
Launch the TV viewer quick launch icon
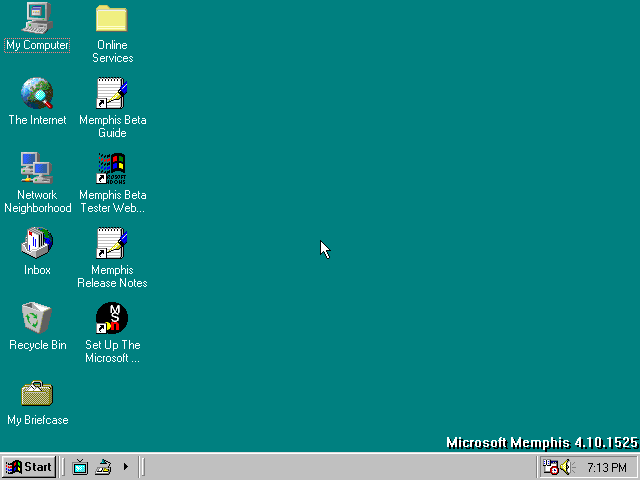(80, 467)
